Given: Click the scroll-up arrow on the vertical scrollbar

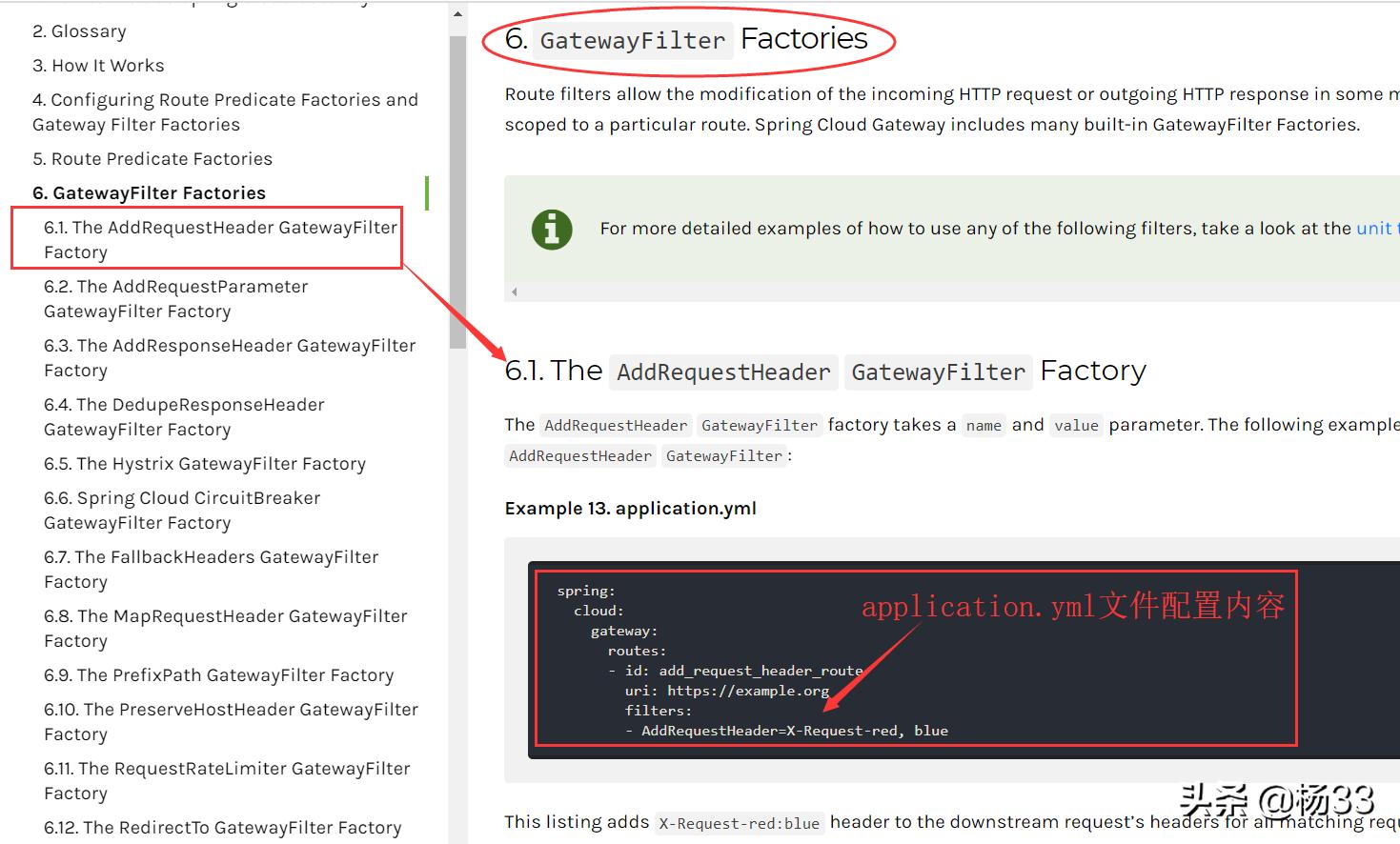Looking at the screenshot, I should coord(457,11).
